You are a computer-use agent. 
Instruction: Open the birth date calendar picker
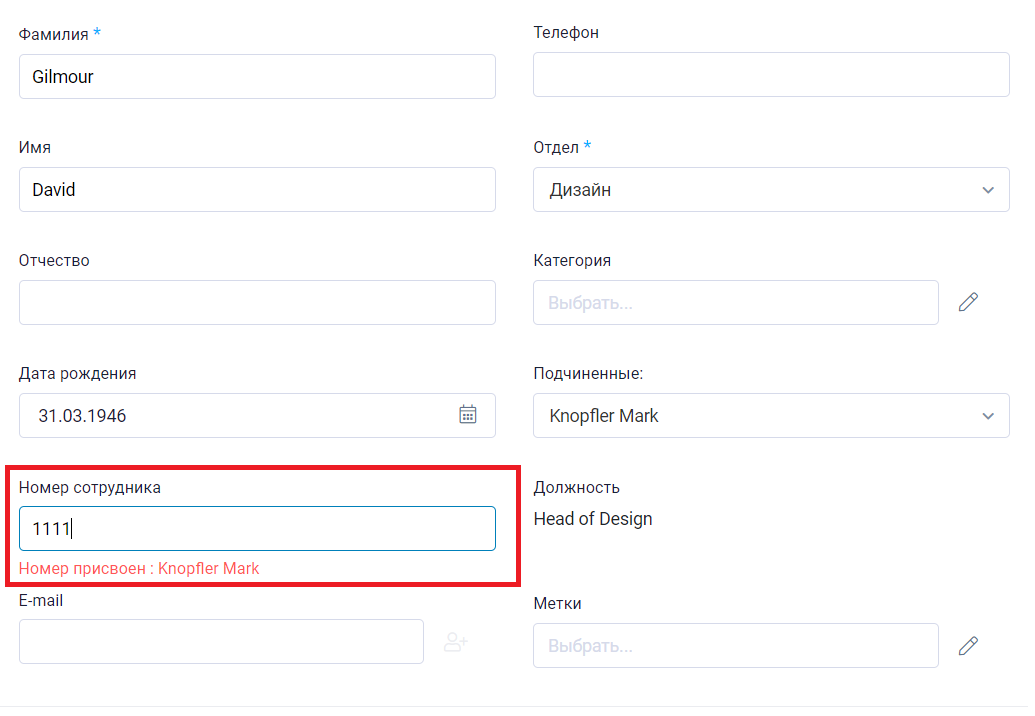tap(467, 414)
